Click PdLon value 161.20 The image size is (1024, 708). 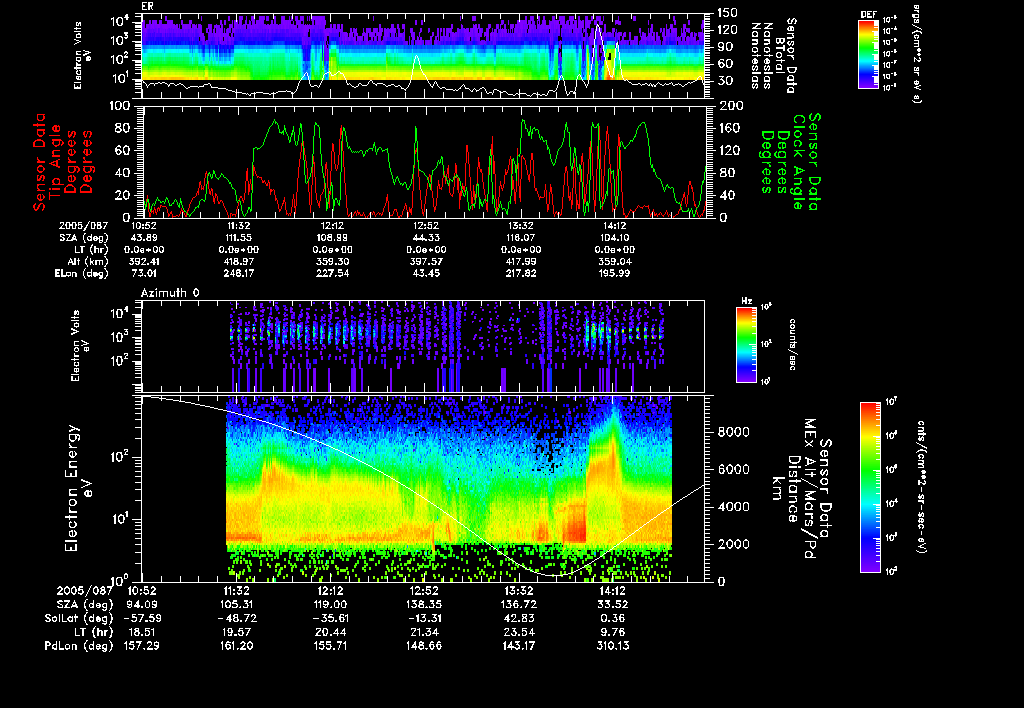(x=236, y=646)
